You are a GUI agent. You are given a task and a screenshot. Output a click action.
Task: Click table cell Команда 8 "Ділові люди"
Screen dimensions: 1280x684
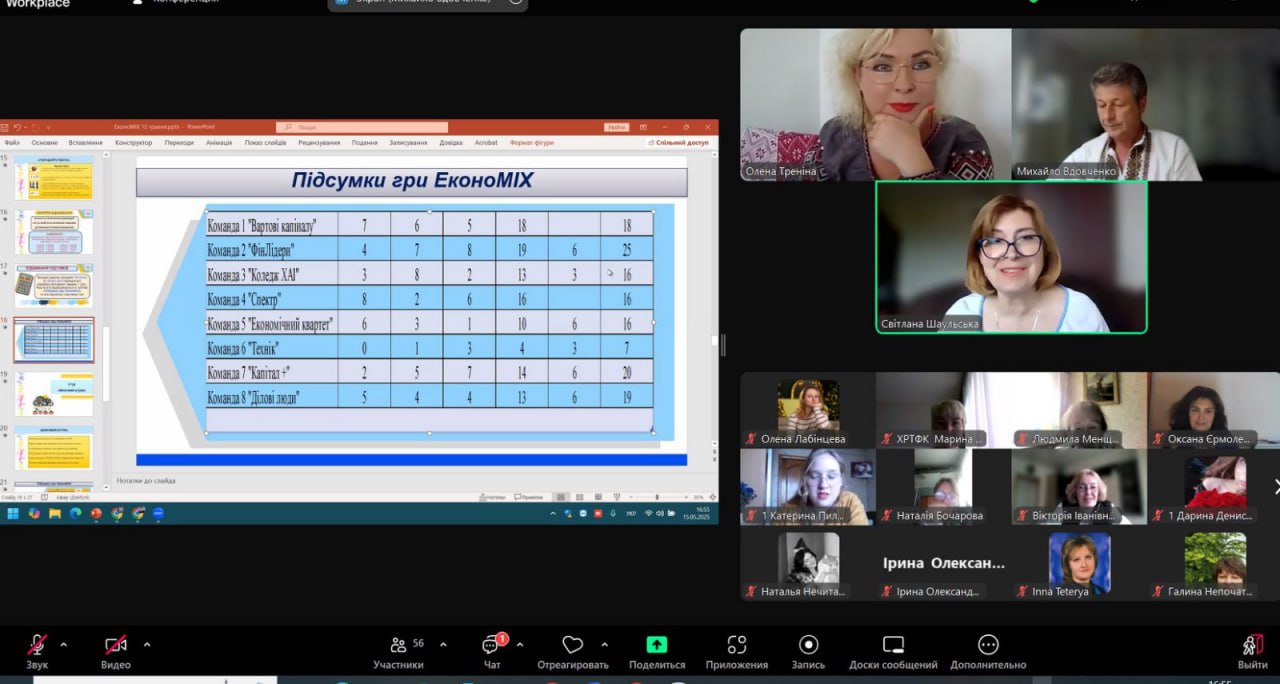click(x=272, y=397)
